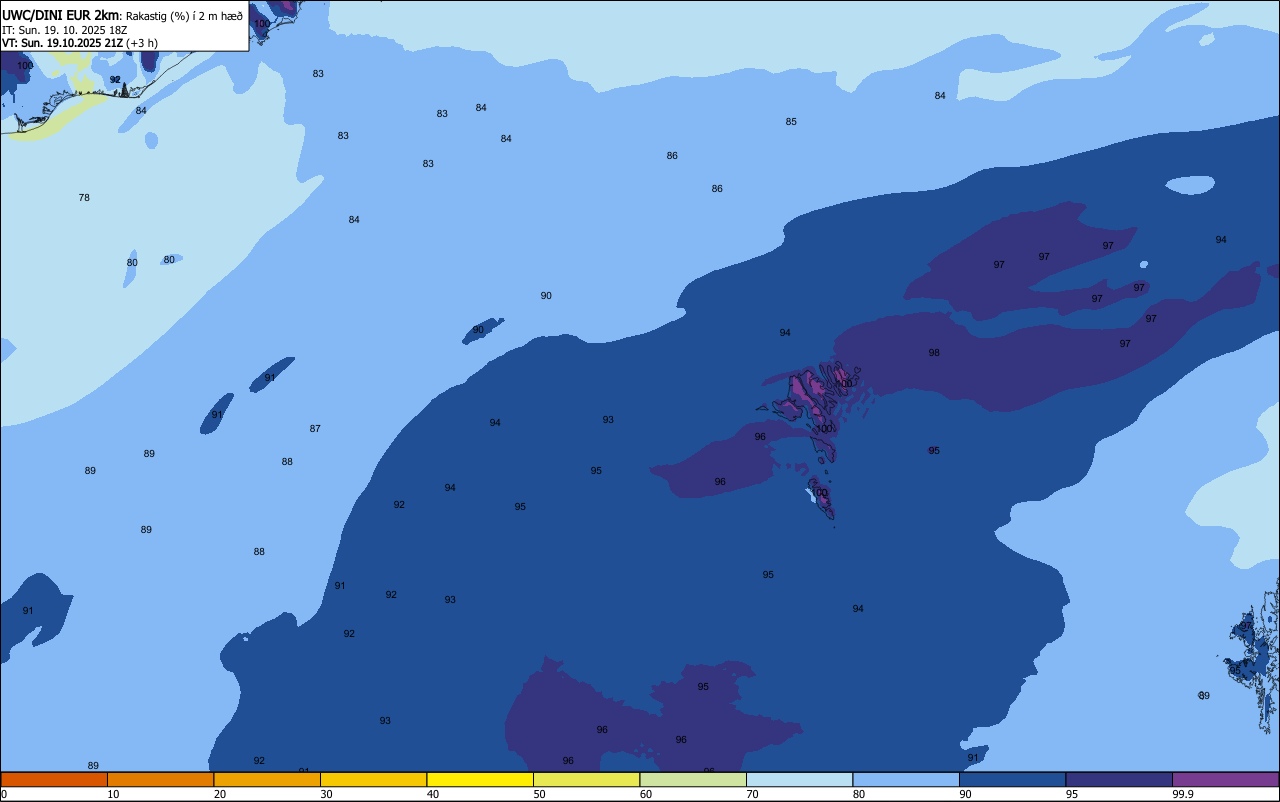1280x802 pixels.
Task: Click the "0" tick label on the legend
Action: tap(4, 794)
